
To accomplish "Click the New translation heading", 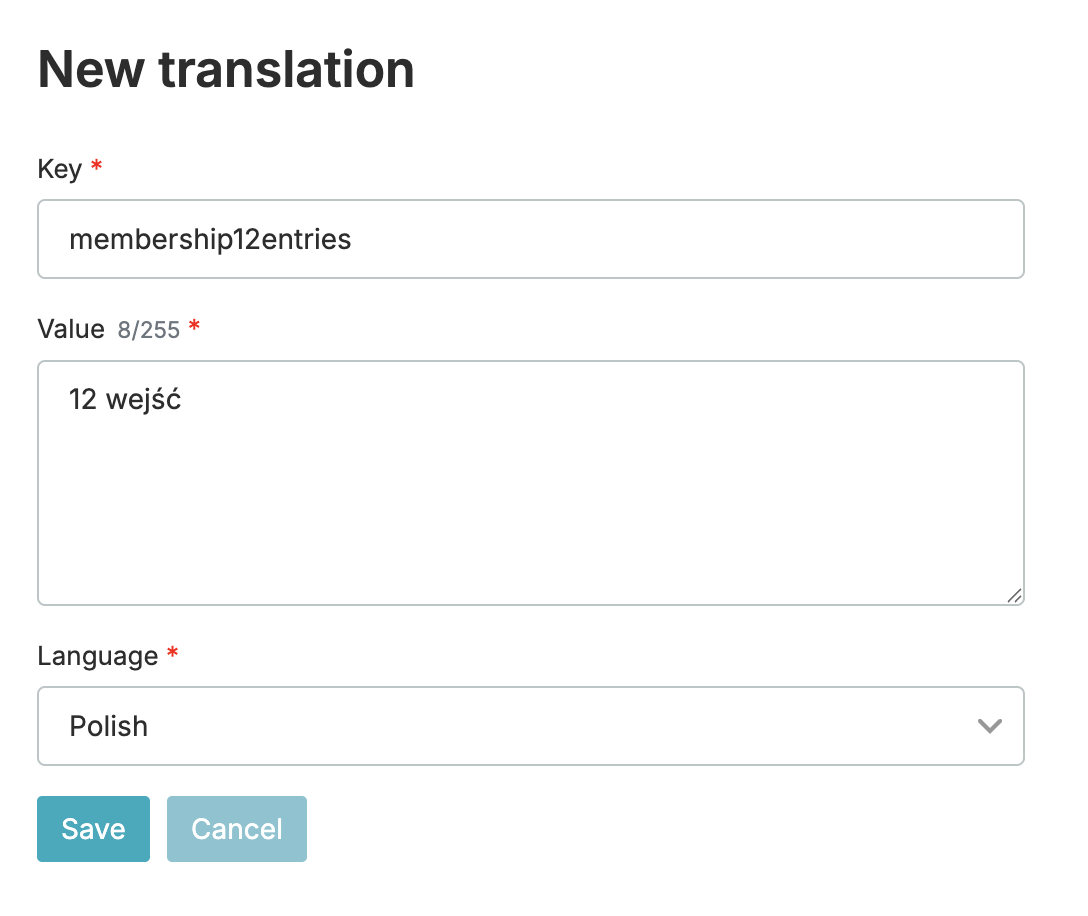I will [x=226, y=70].
